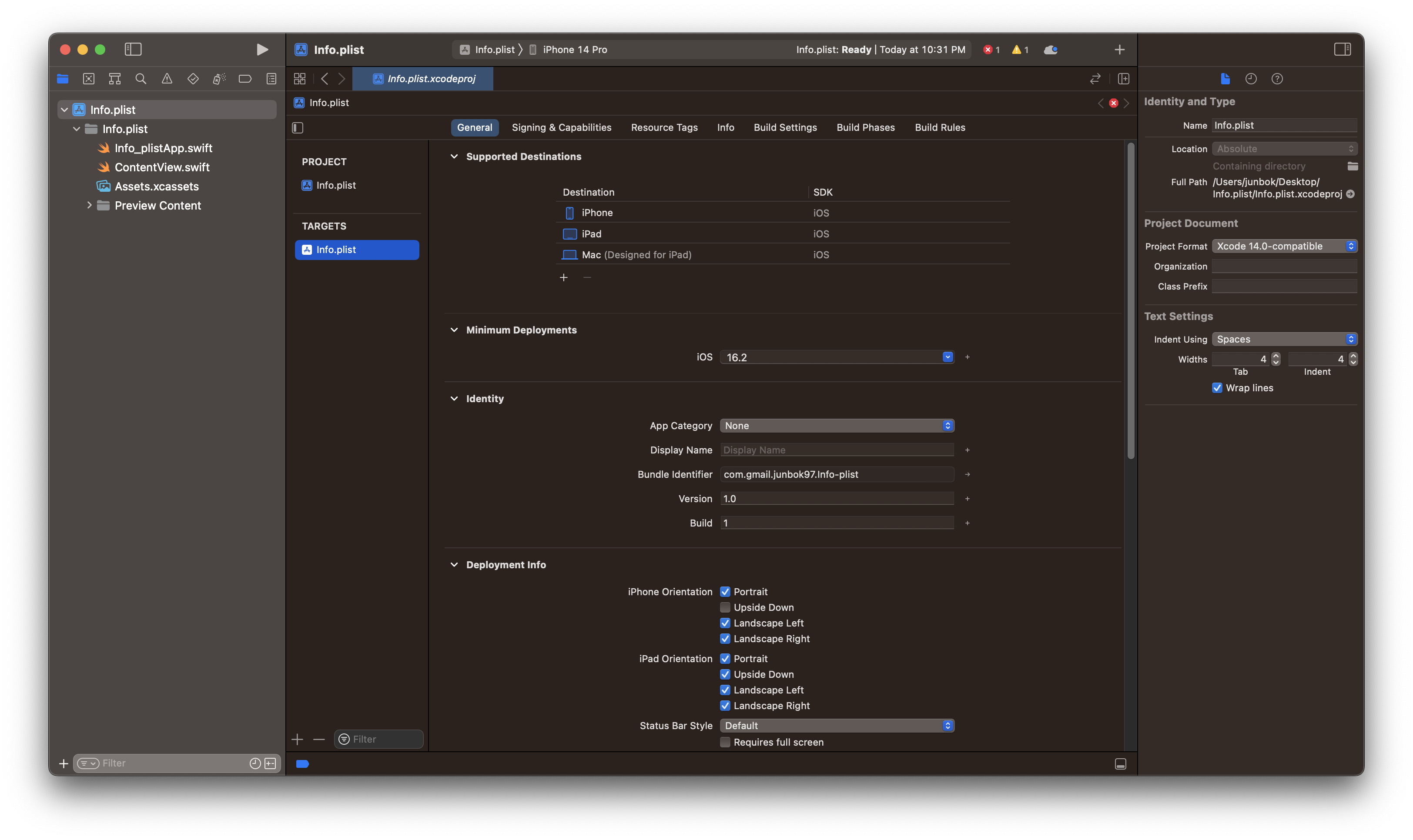Show the Breakpoint navigator icon
Image resolution: width=1413 pixels, height=840 pixels.
coord(245,79)
